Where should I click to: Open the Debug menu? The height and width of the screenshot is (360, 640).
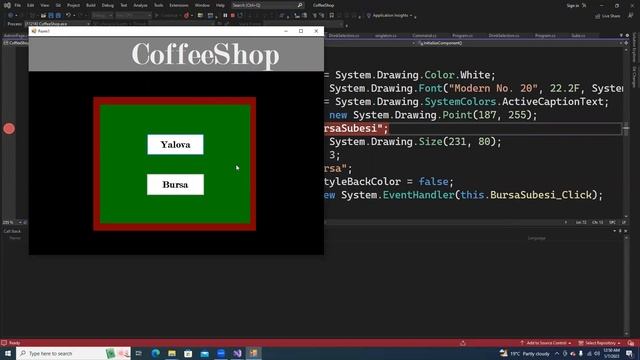108,5
